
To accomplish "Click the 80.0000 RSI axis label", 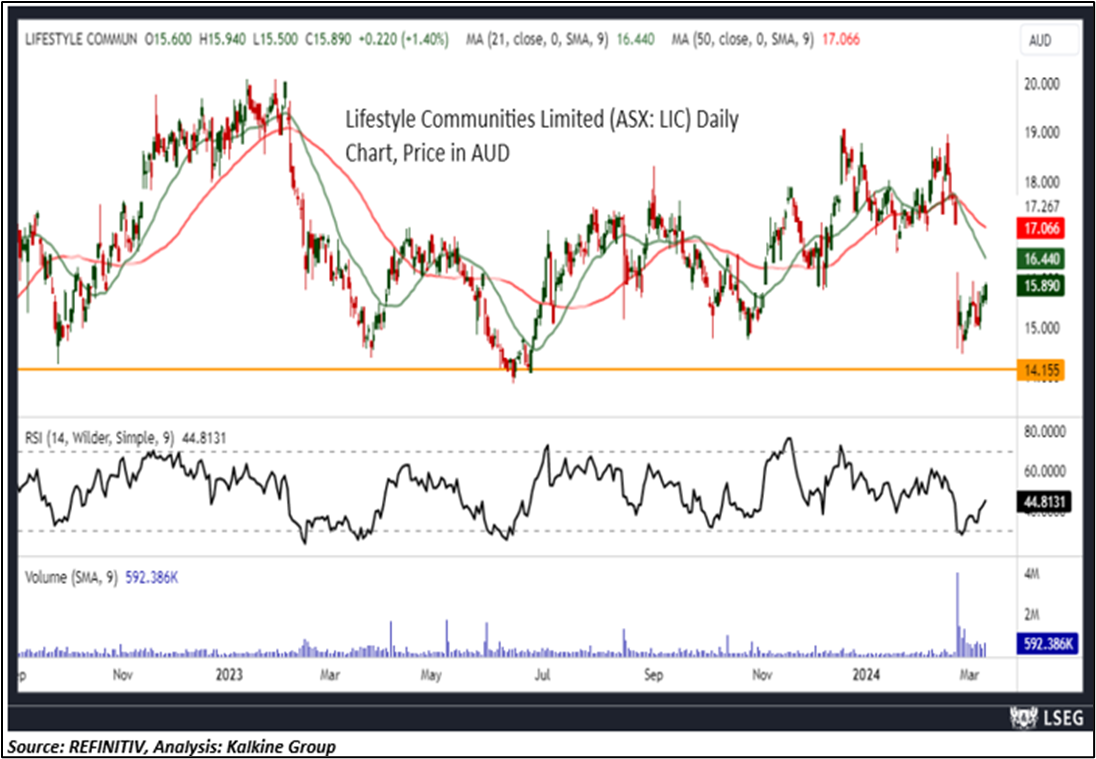I will (1045, 432).
